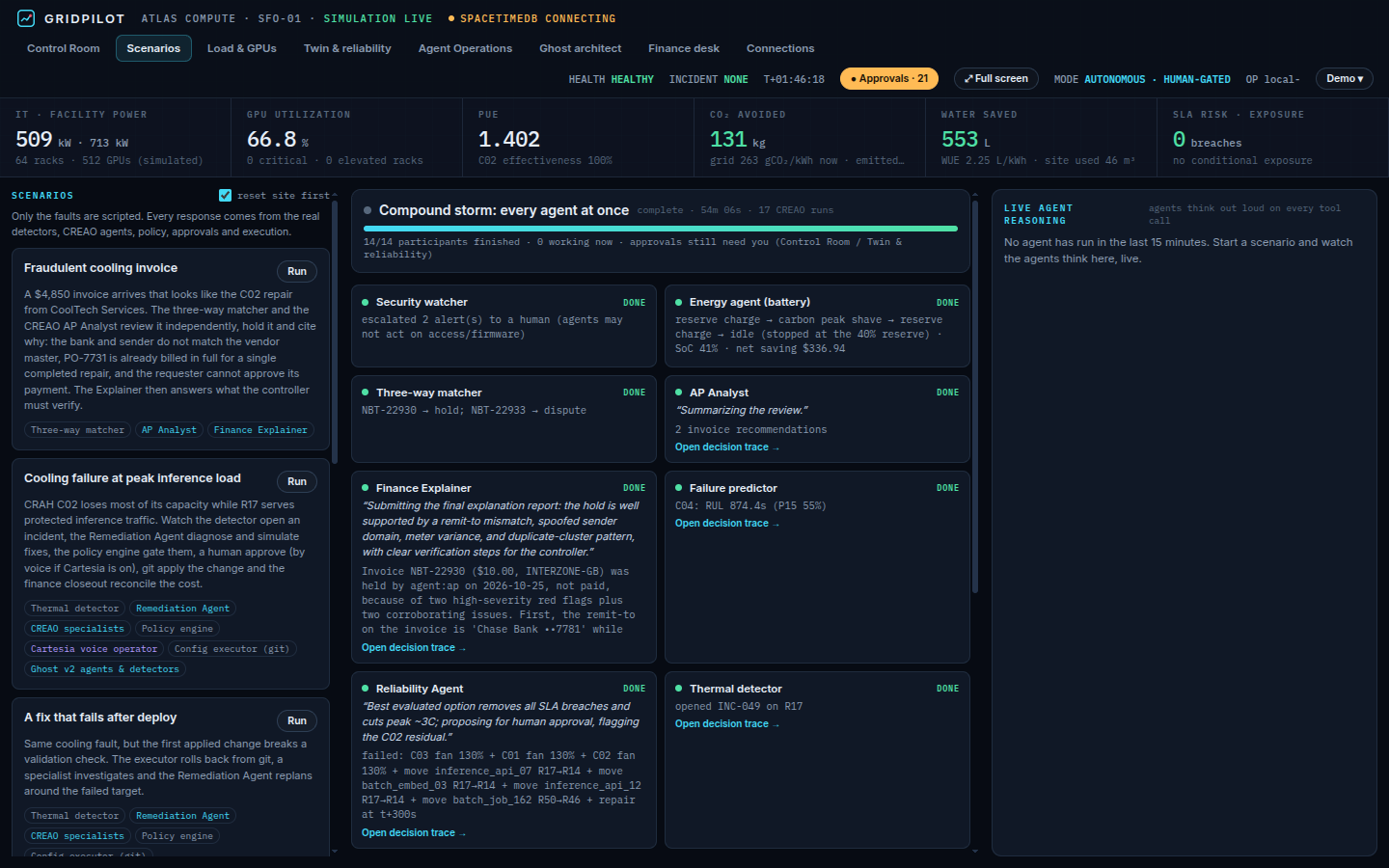Click the Three-way matcher card status dot
Viewport: 1389px width, 868px height.
[x=366, y=393]
